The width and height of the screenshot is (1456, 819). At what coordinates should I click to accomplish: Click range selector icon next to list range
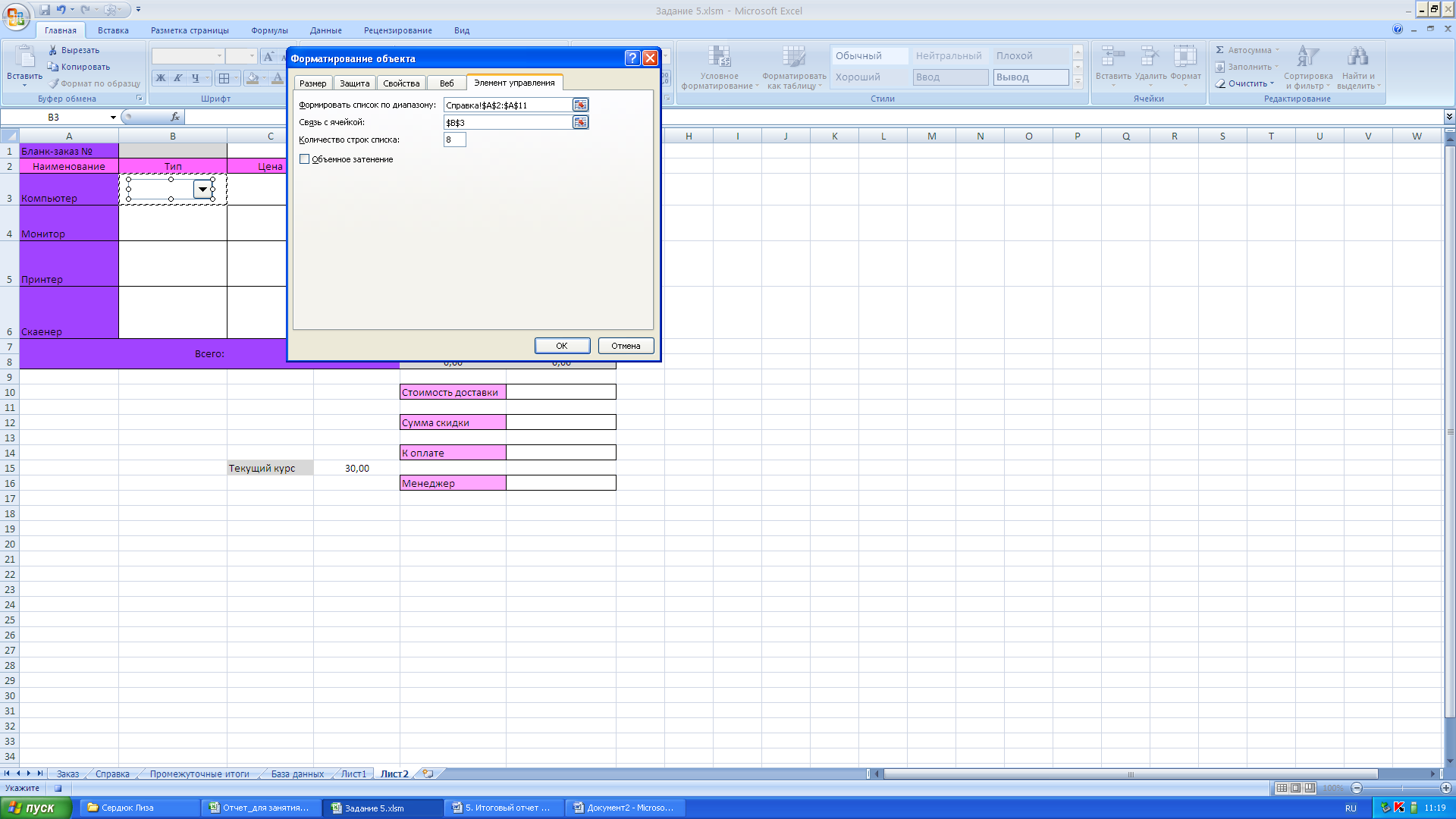pos(580,105)
